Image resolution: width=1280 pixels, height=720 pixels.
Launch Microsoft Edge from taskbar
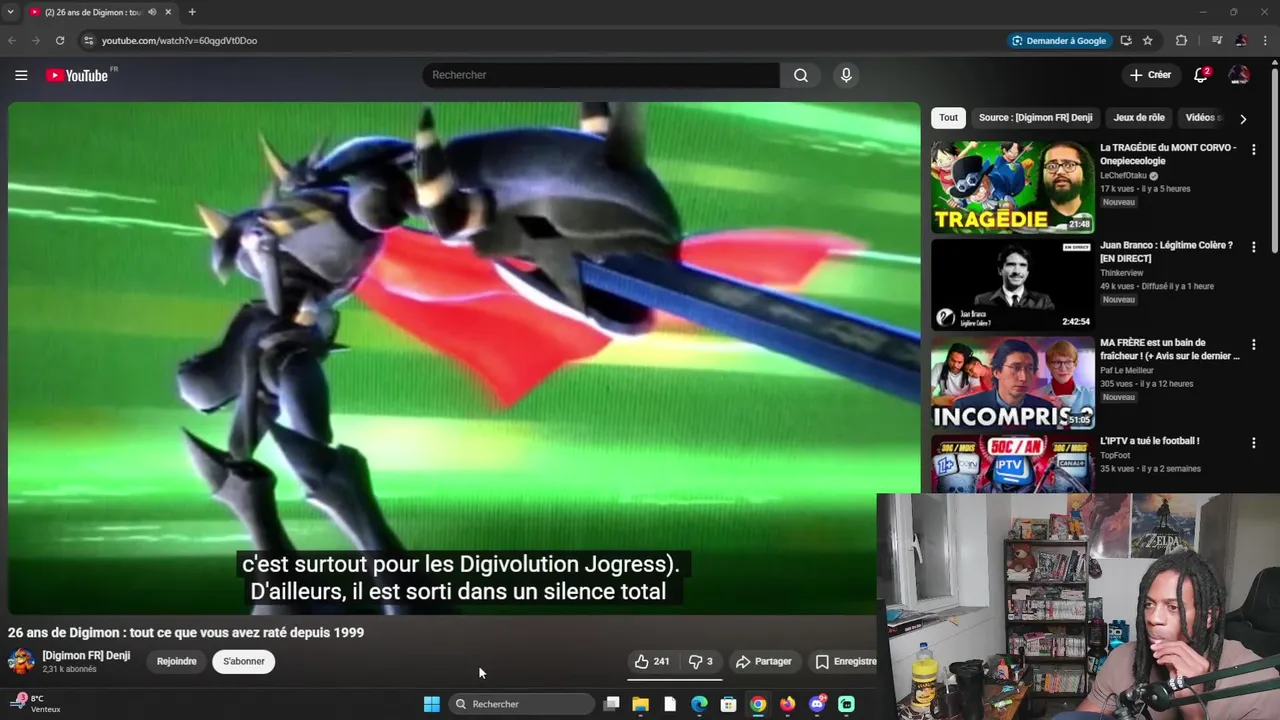[700, 704]
